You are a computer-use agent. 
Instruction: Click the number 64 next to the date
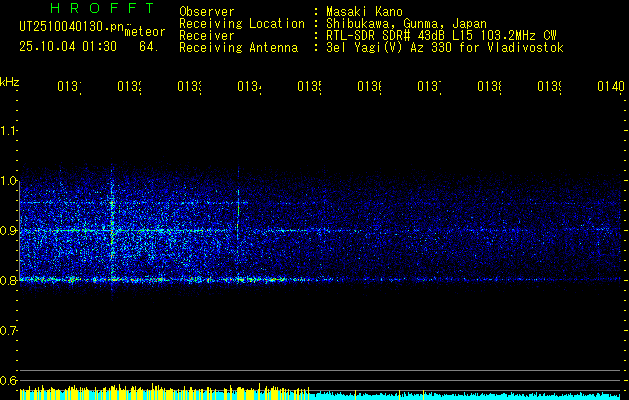149,47
